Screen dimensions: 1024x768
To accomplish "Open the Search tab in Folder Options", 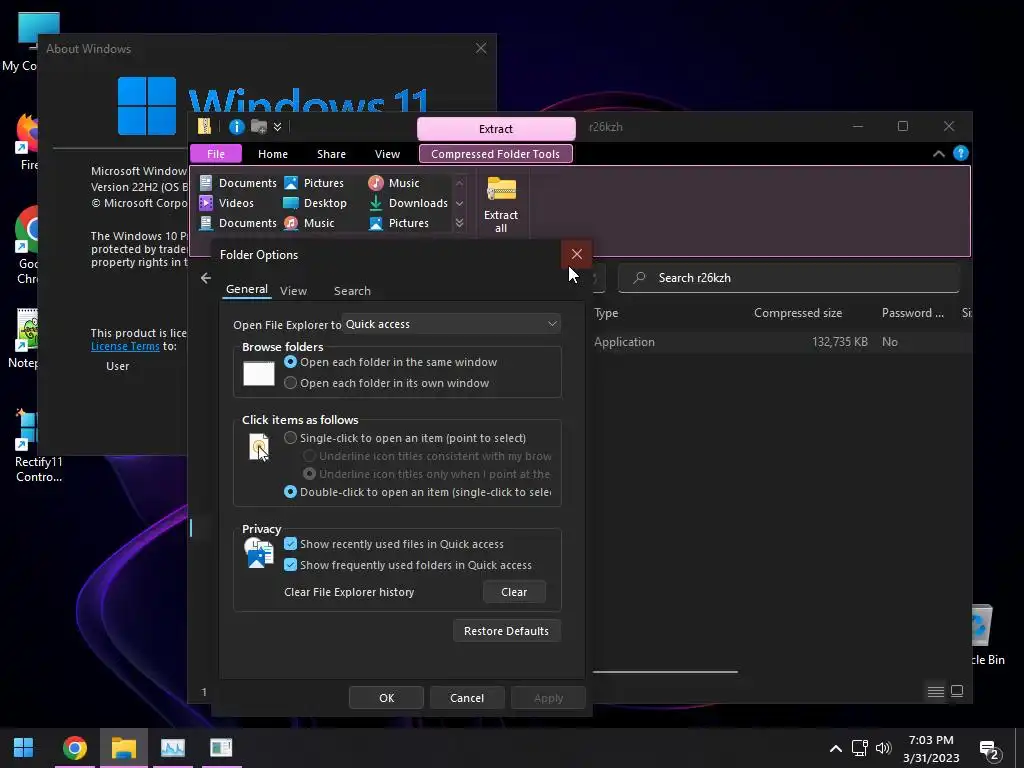I will [x=352, y=291].
